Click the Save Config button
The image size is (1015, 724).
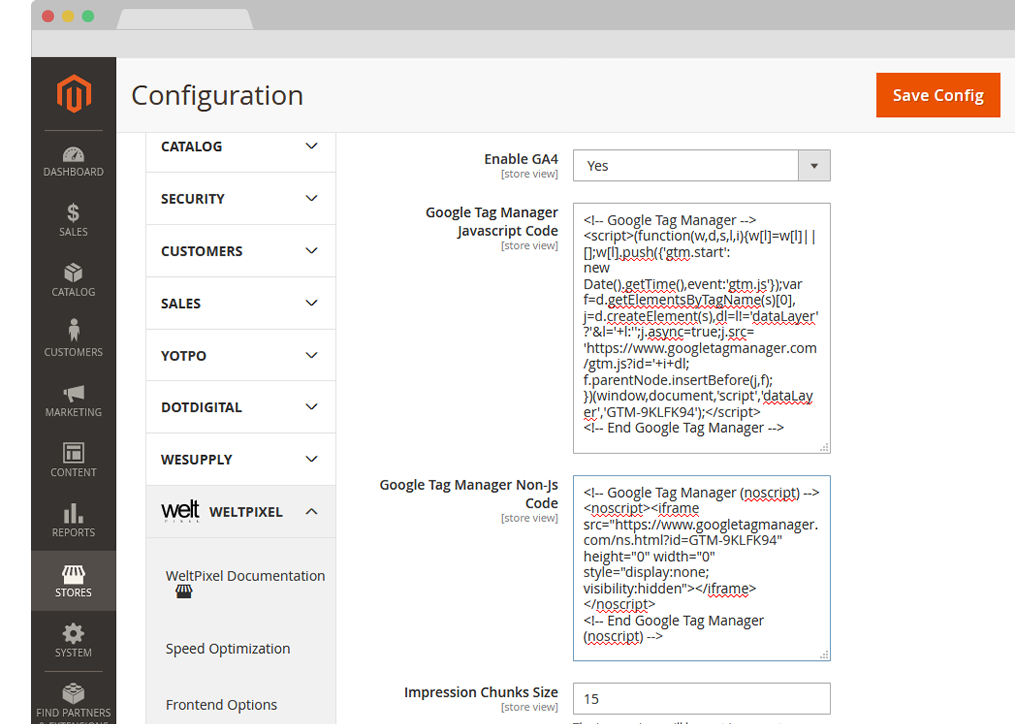click(937, 95)
